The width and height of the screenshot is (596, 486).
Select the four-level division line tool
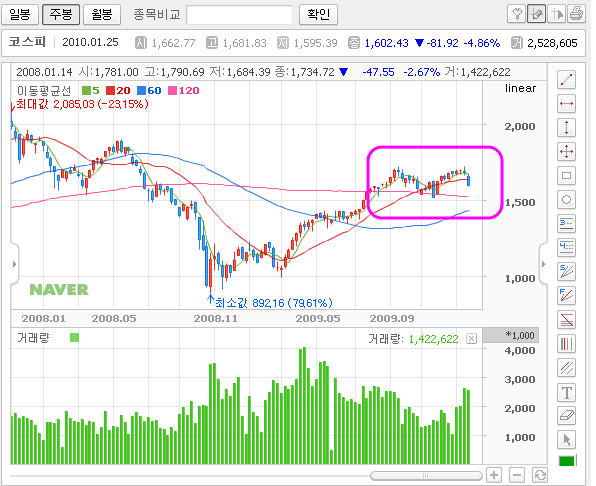[x=566, y=247]
